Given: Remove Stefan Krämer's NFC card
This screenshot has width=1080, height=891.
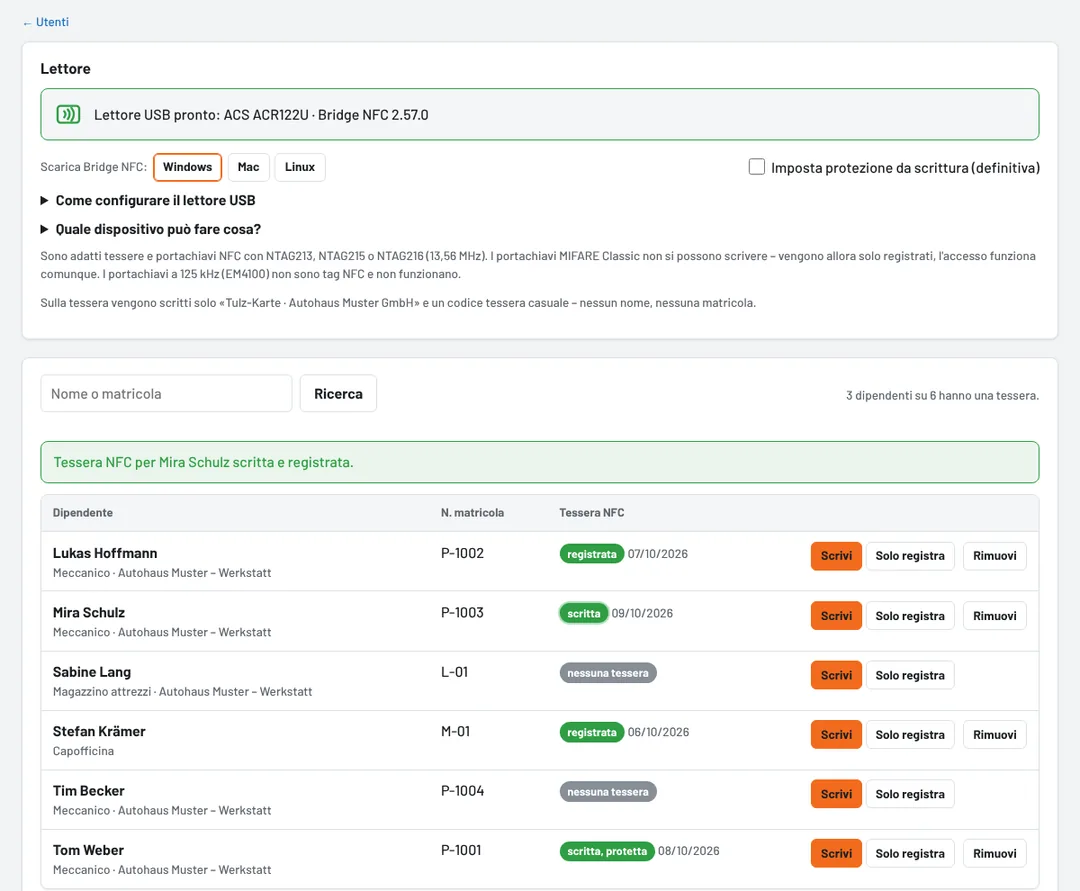Looking at the screenshot, I should click(995, 735).
